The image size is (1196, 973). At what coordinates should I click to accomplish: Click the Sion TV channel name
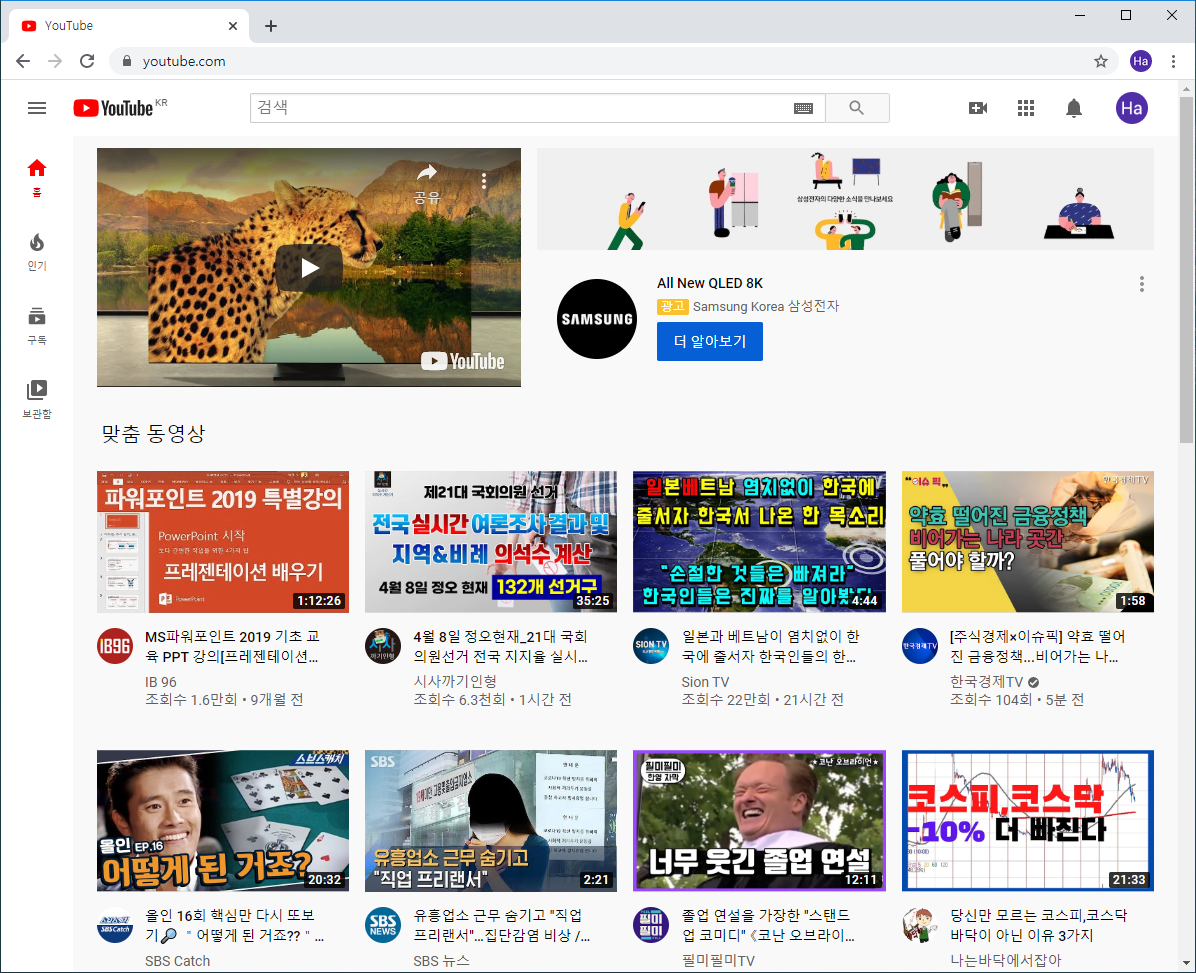click(706, 682)
